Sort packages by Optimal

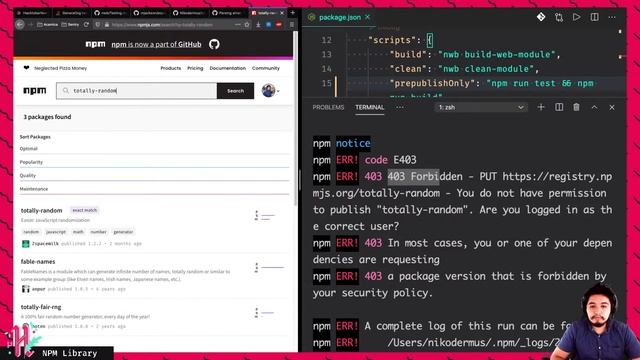pyautogui.click(x=29, y=149)
